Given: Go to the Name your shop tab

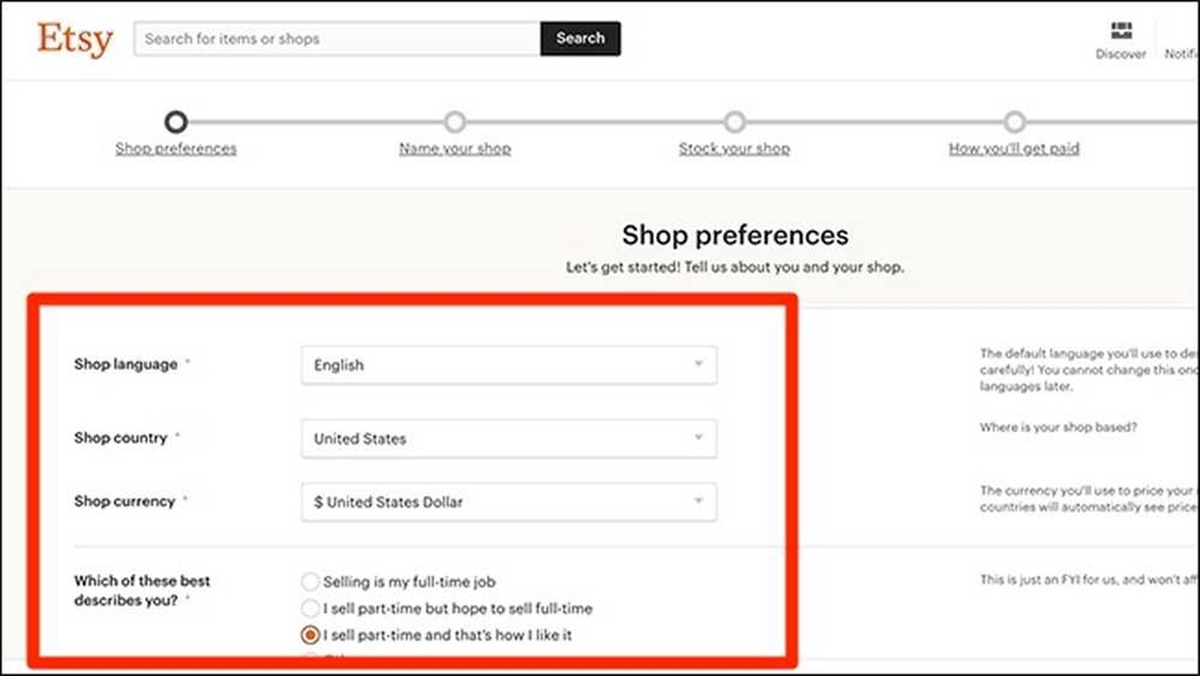Looking at the screenshot, I should click(455, 149).
